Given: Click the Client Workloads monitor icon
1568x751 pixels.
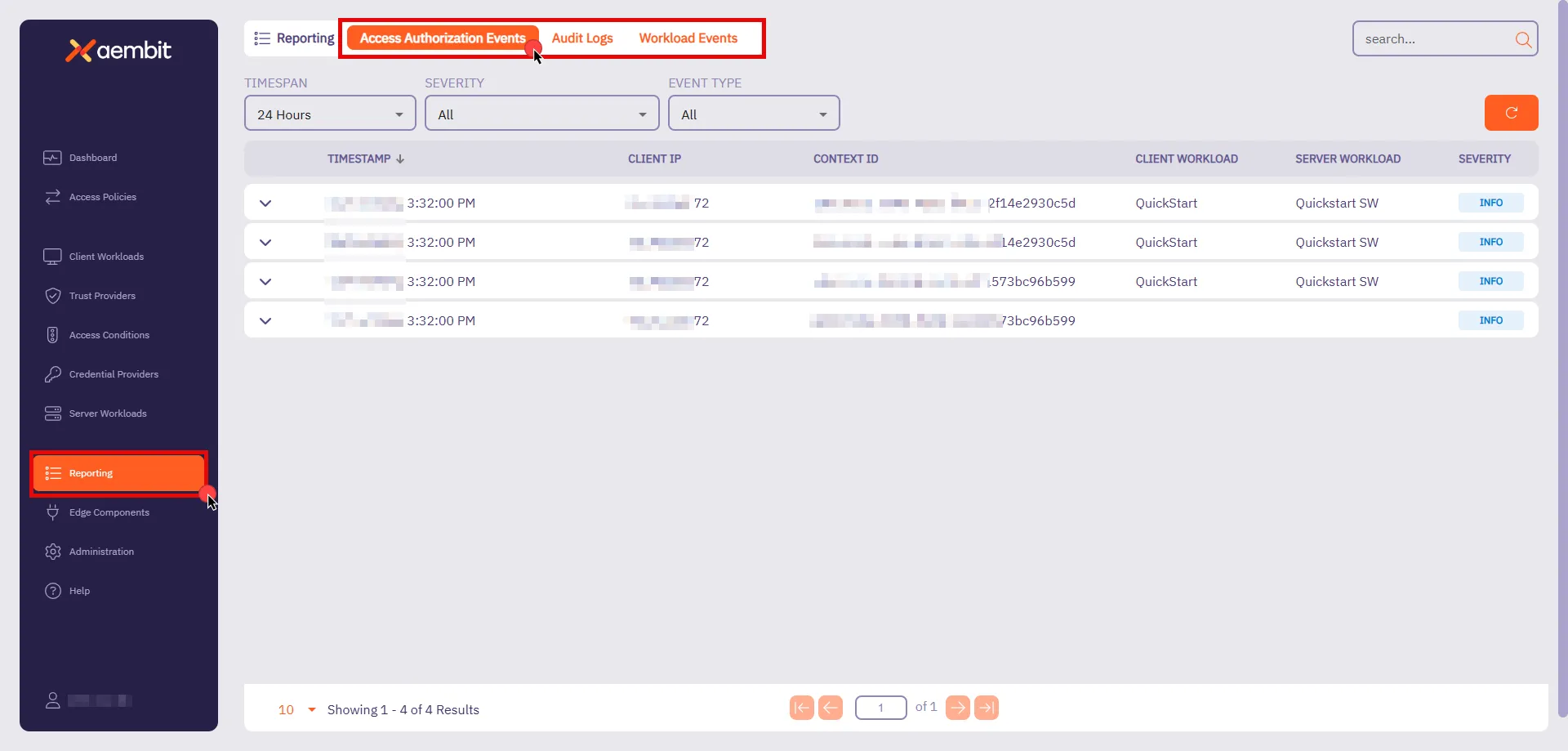Looking at the screenshot, I should pyautogui.click(x=52, y=257).
